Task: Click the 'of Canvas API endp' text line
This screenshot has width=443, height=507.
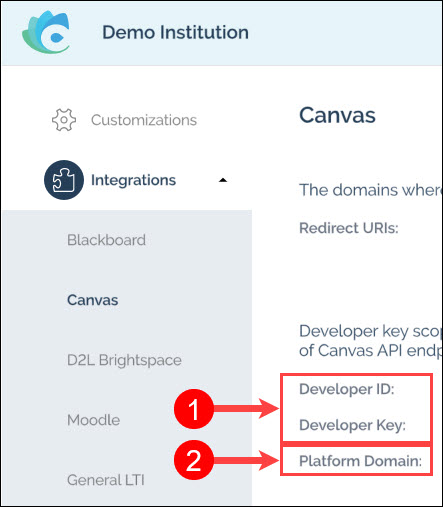Action: tap(371, 351)
